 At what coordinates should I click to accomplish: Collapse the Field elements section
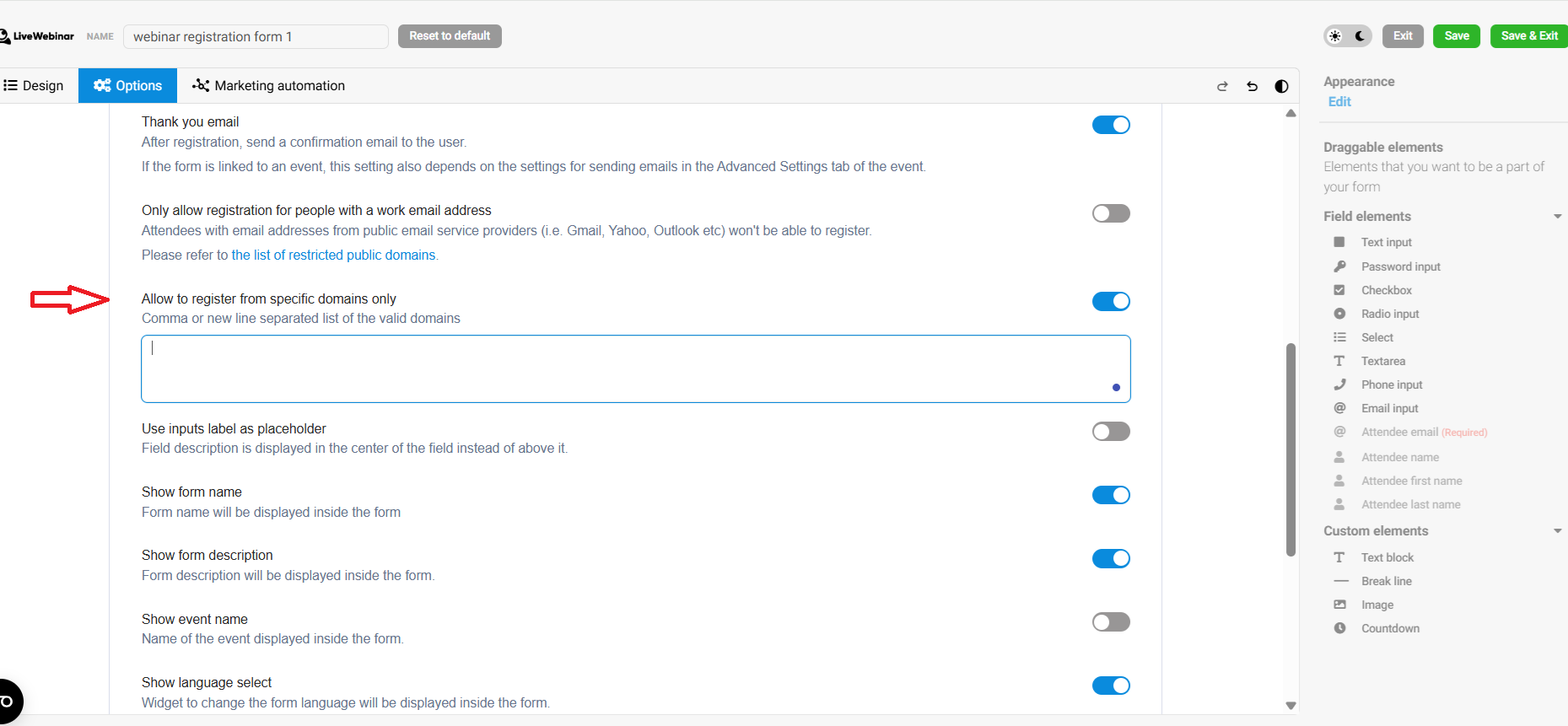[1557, 217]
